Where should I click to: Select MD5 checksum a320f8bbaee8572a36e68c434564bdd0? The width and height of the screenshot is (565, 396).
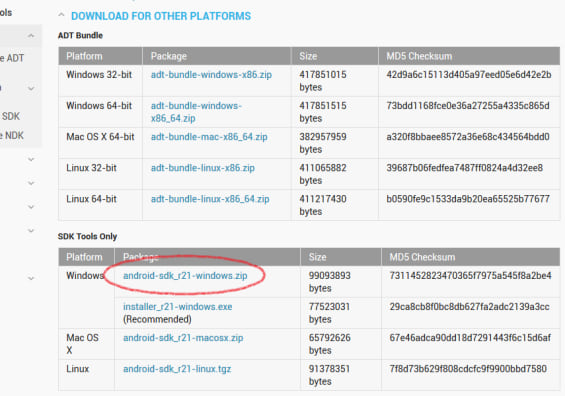468,137
